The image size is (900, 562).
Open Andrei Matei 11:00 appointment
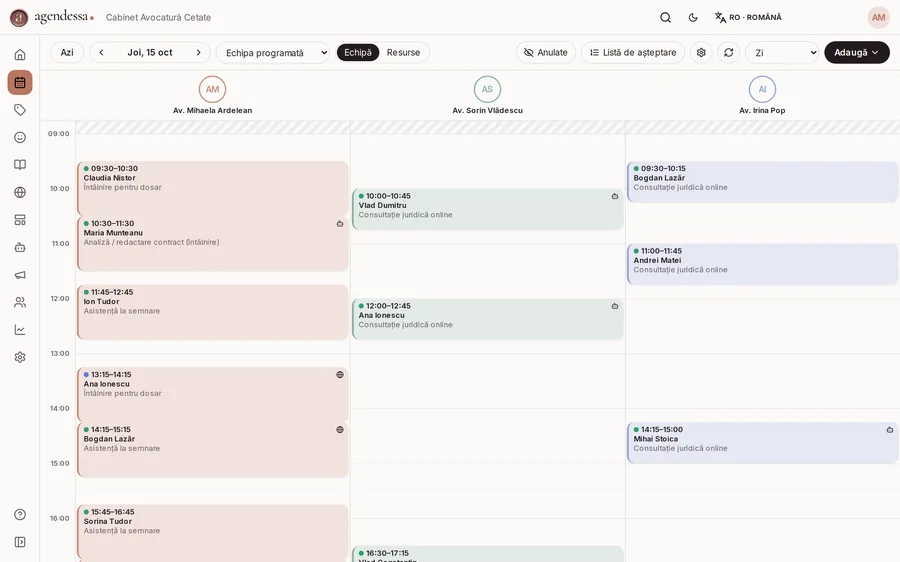click(763, 264)
